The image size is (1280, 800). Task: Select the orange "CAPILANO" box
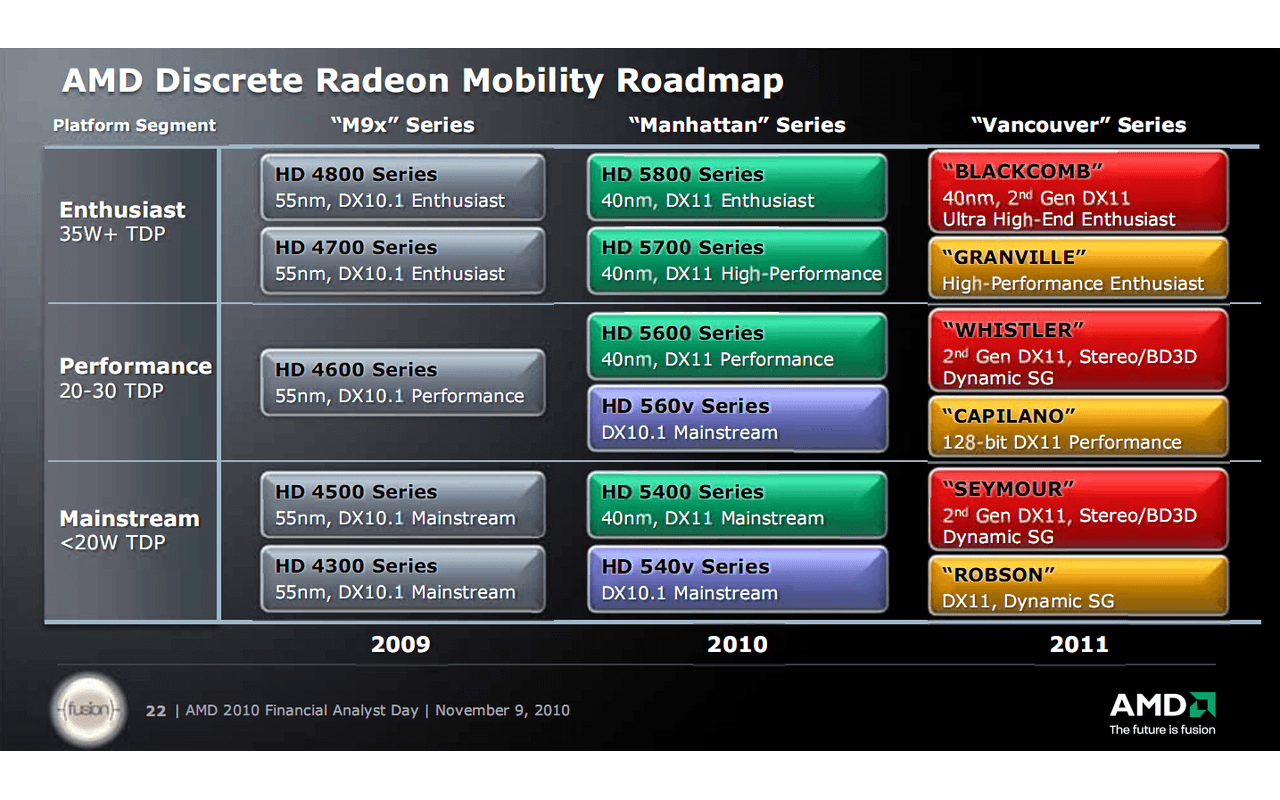pyautogui.click(x=1078, y=428)
